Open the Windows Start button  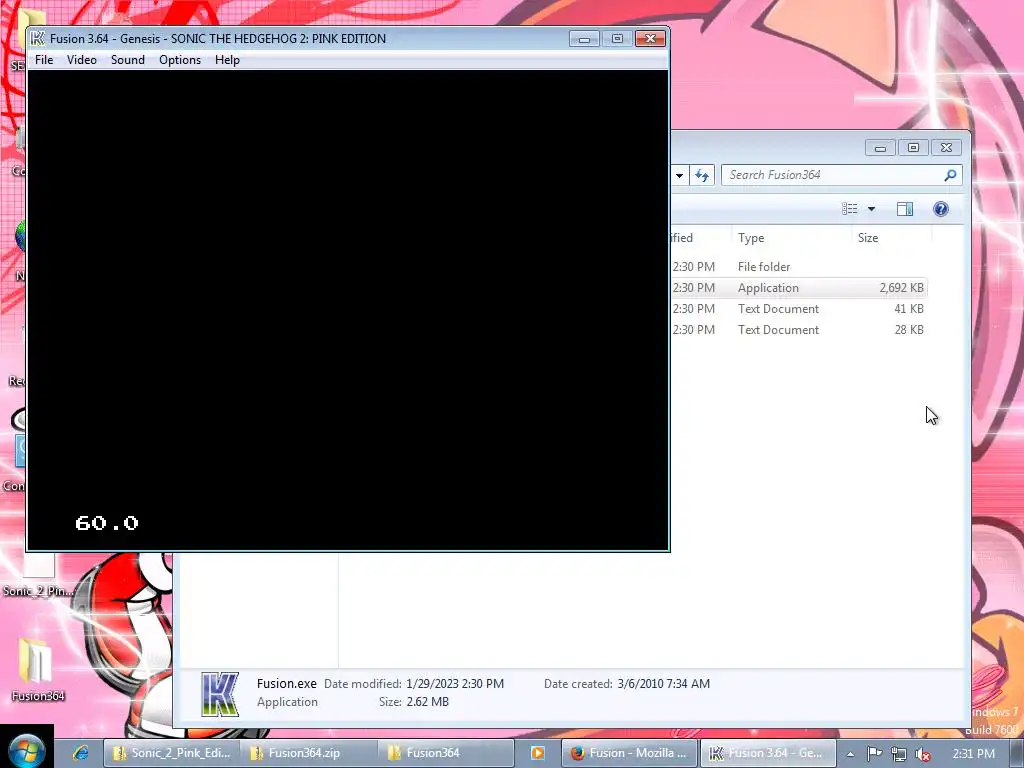[25, 751]
